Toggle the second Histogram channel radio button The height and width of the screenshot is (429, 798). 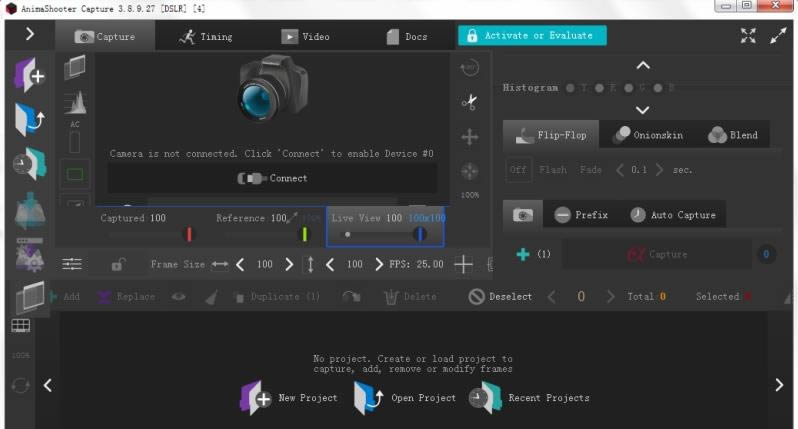point(600,88)
